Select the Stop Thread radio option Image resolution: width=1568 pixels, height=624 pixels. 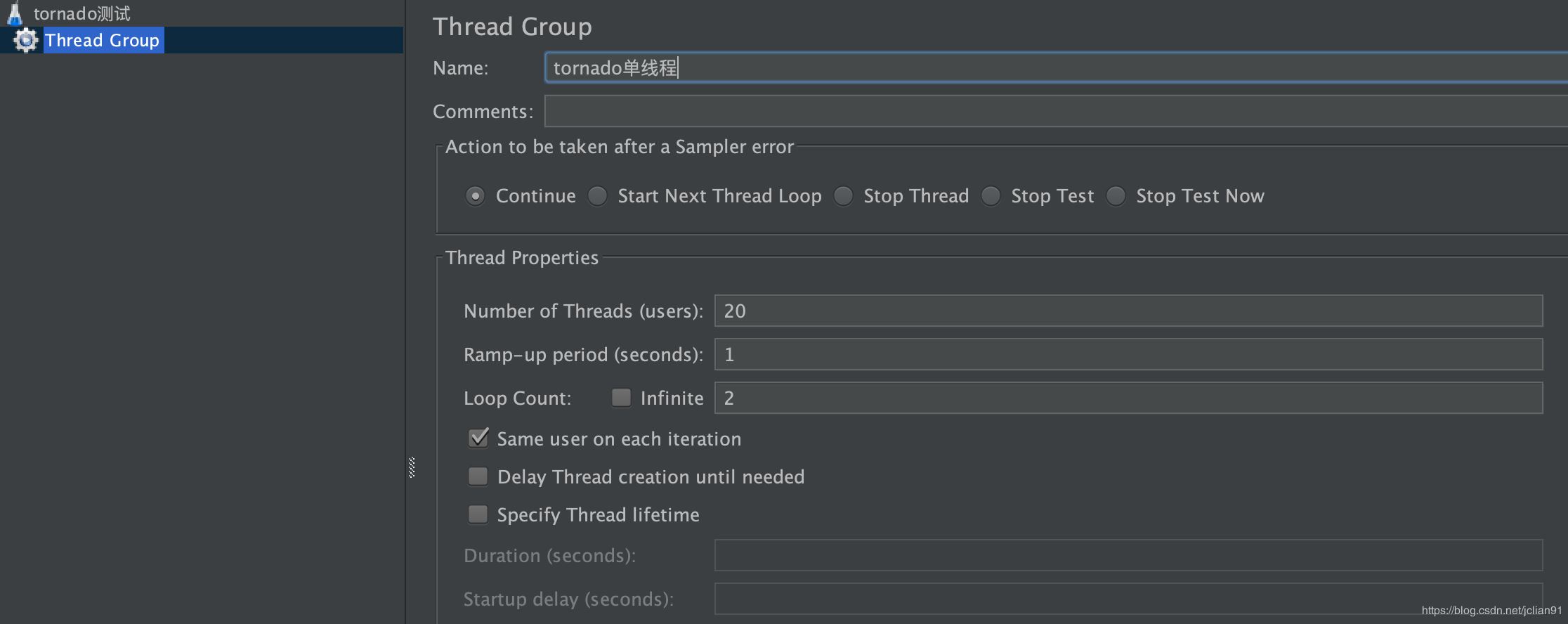844,196
